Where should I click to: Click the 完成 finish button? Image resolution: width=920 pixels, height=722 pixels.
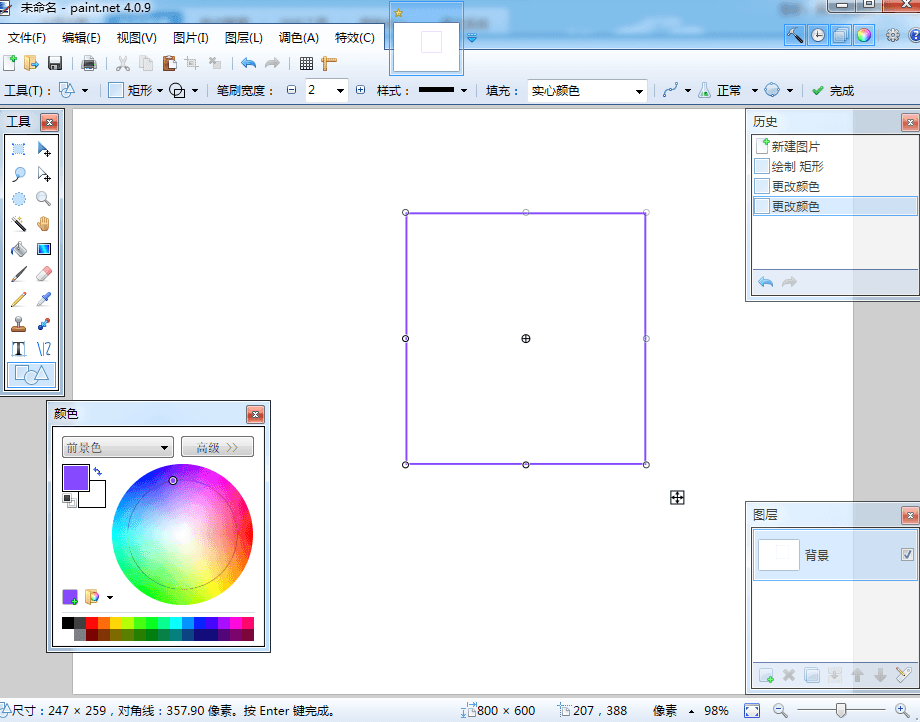pyautogui.click(x=833, y=90)
